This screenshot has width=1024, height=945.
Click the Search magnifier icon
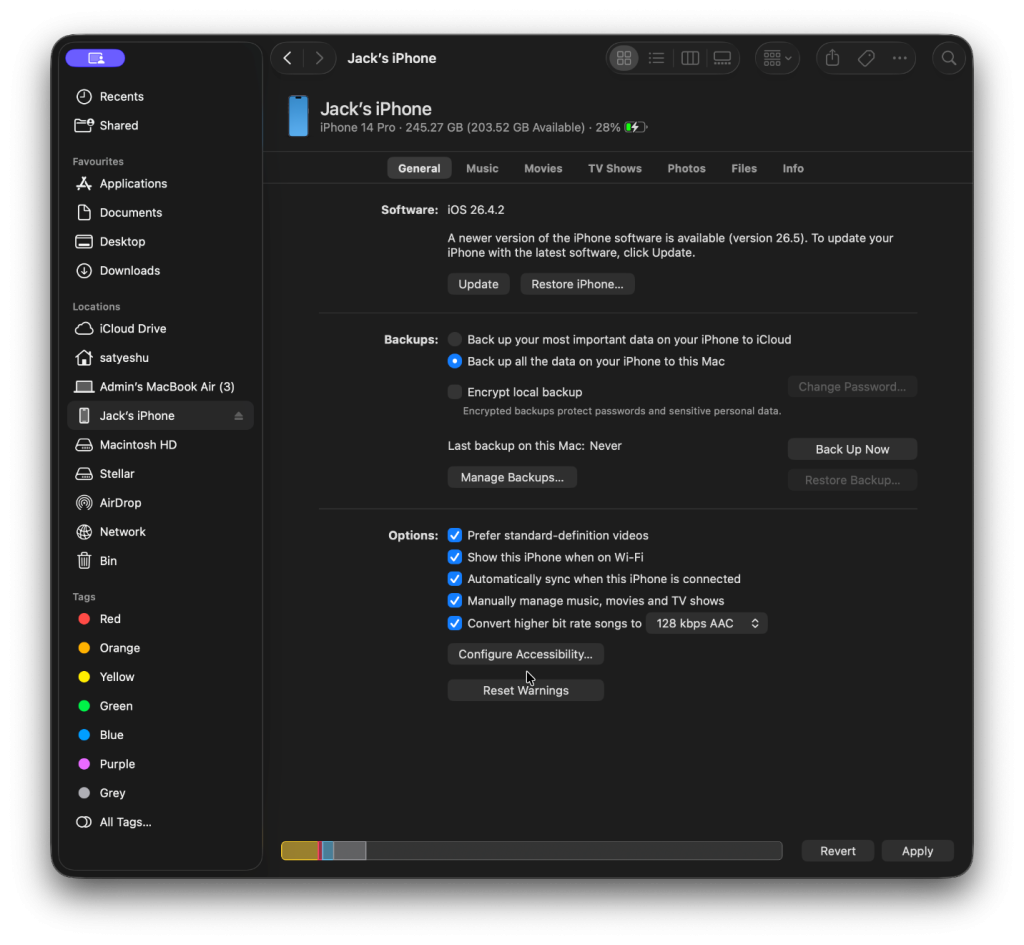coord(948,58)
